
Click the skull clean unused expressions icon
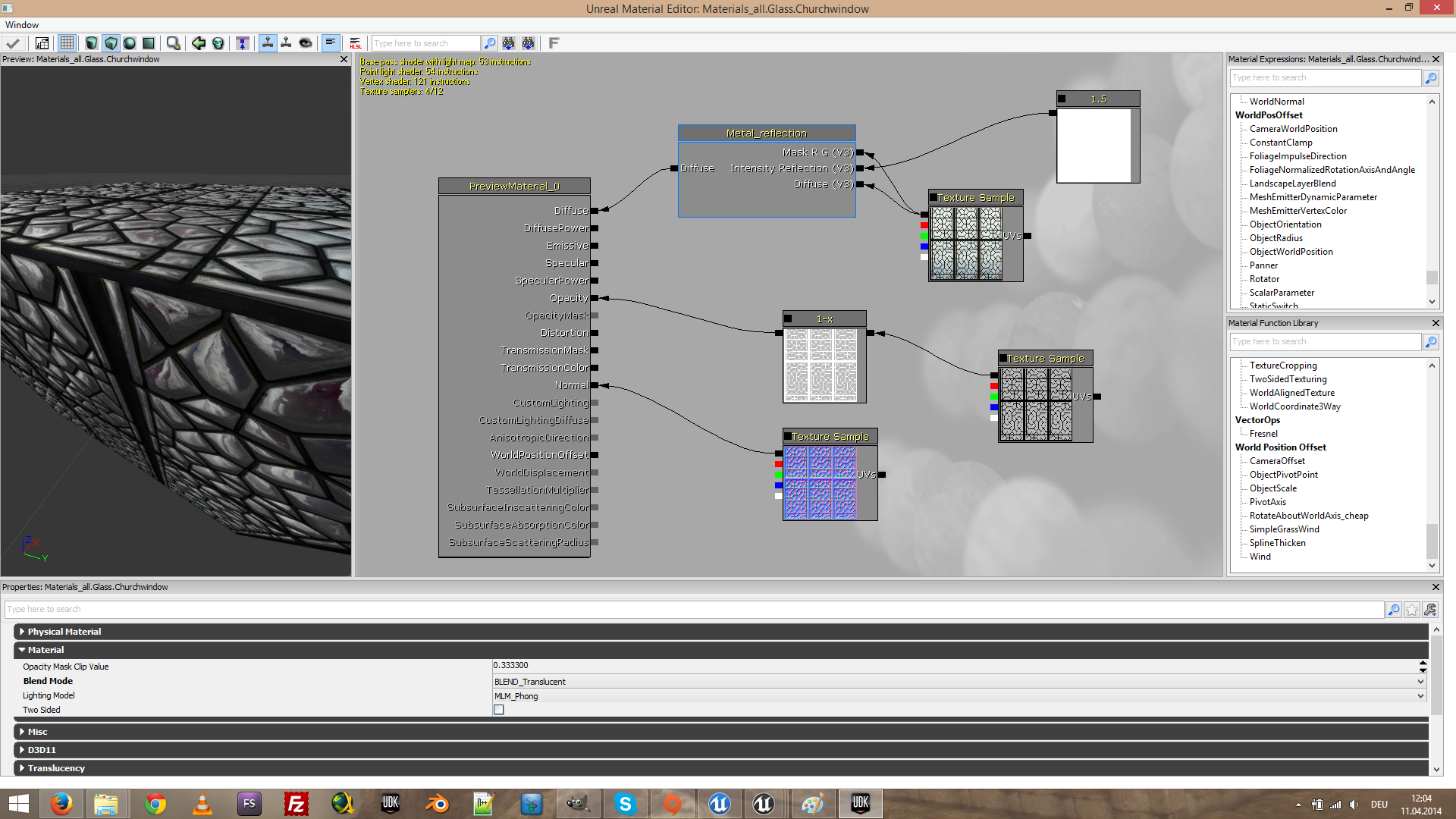pyautogui.click(x=218, y=43)
